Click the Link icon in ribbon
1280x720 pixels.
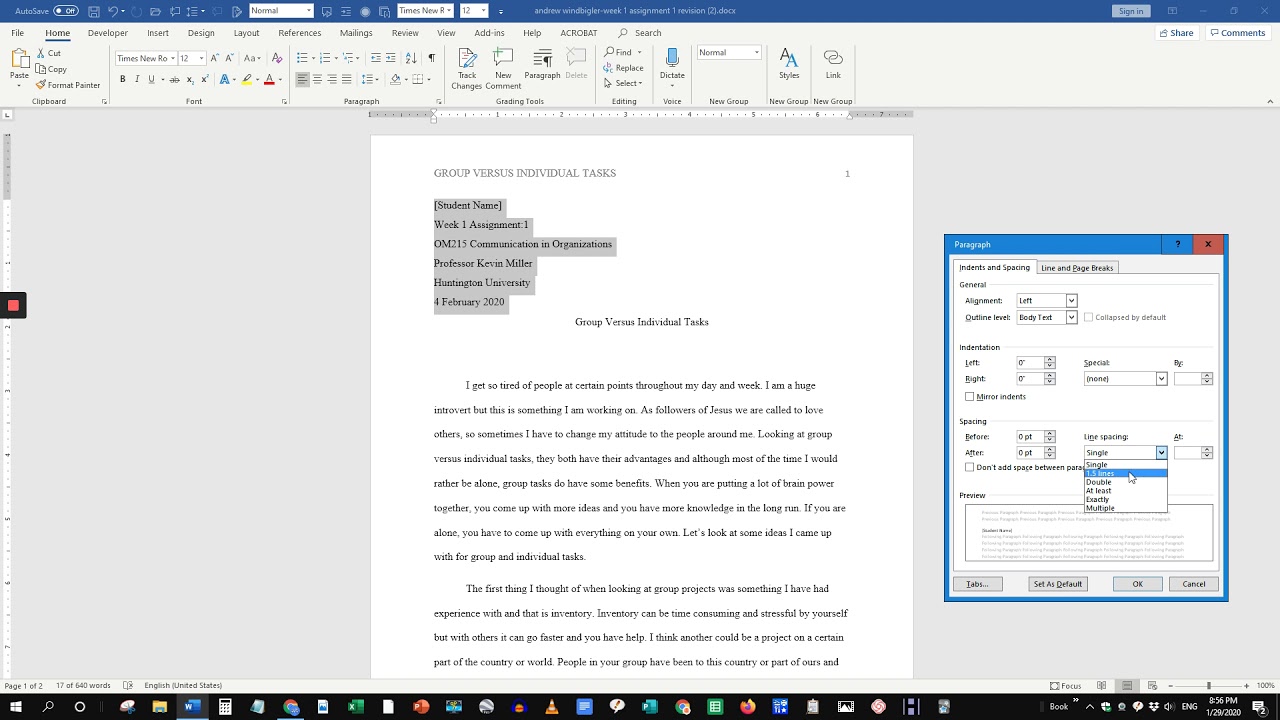(x=833, y=63)
